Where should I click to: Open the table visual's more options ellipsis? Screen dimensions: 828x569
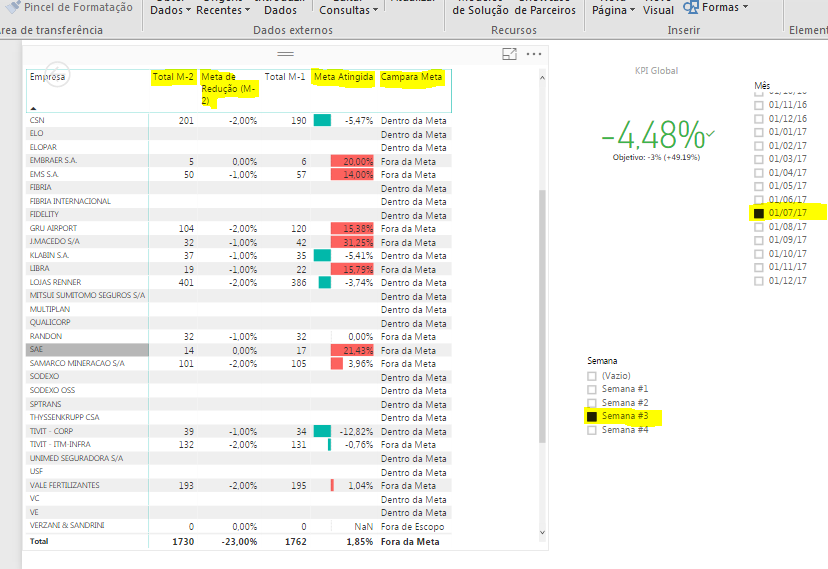pyautogui.click(x=534, y=54)
